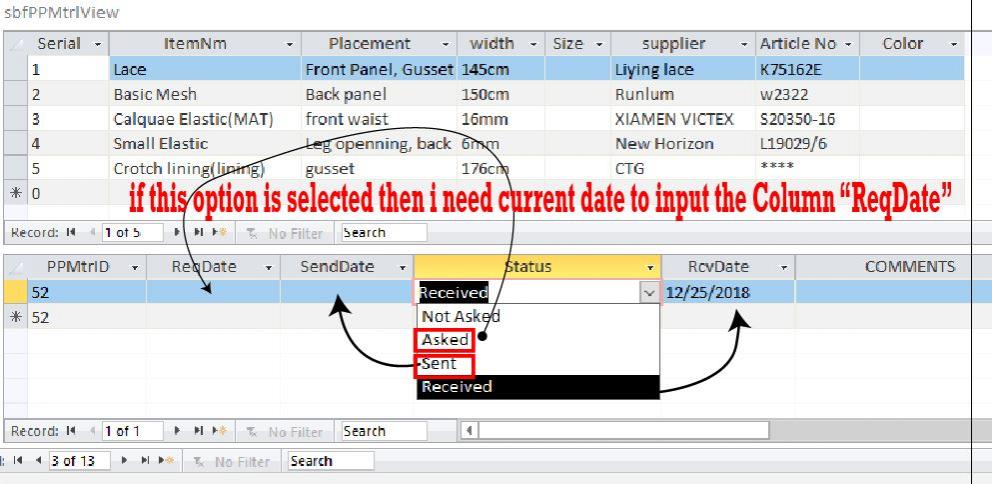Click the Back panel placement cell
The height and width of the screenshot is (484, 992).
379,94
